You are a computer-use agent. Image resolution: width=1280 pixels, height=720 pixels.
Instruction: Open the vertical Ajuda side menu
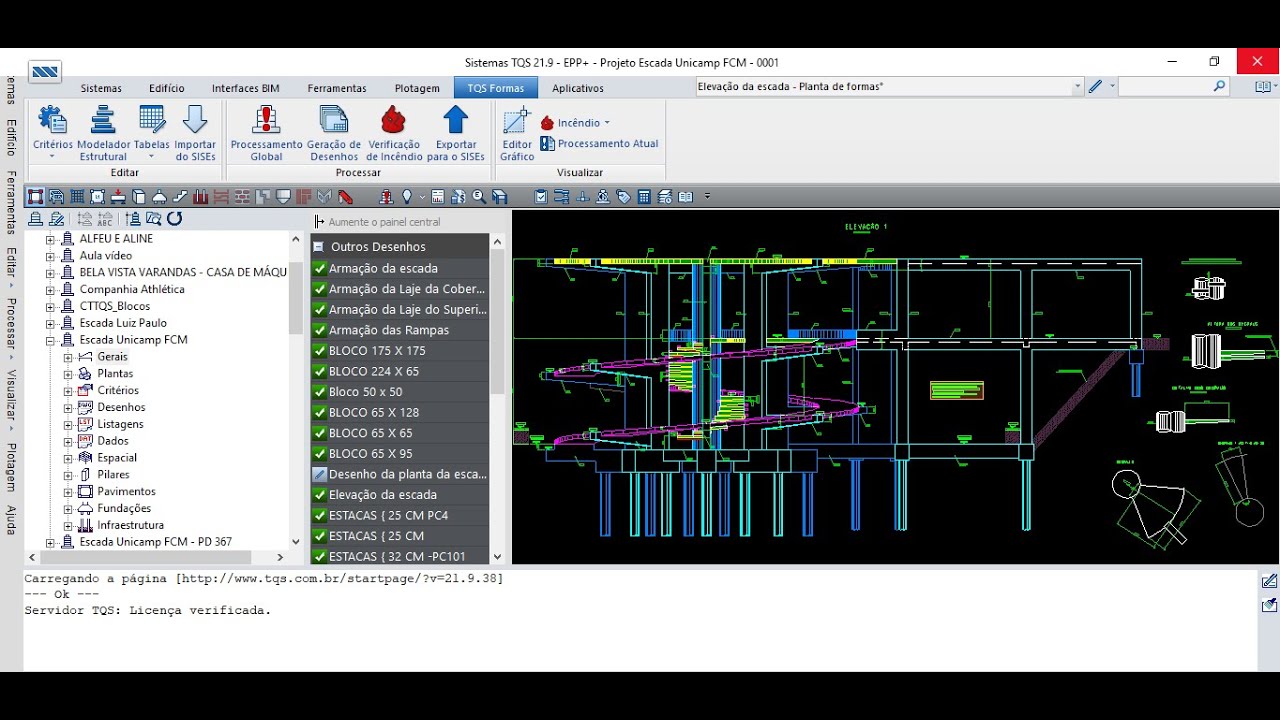(x=11, y=520)
